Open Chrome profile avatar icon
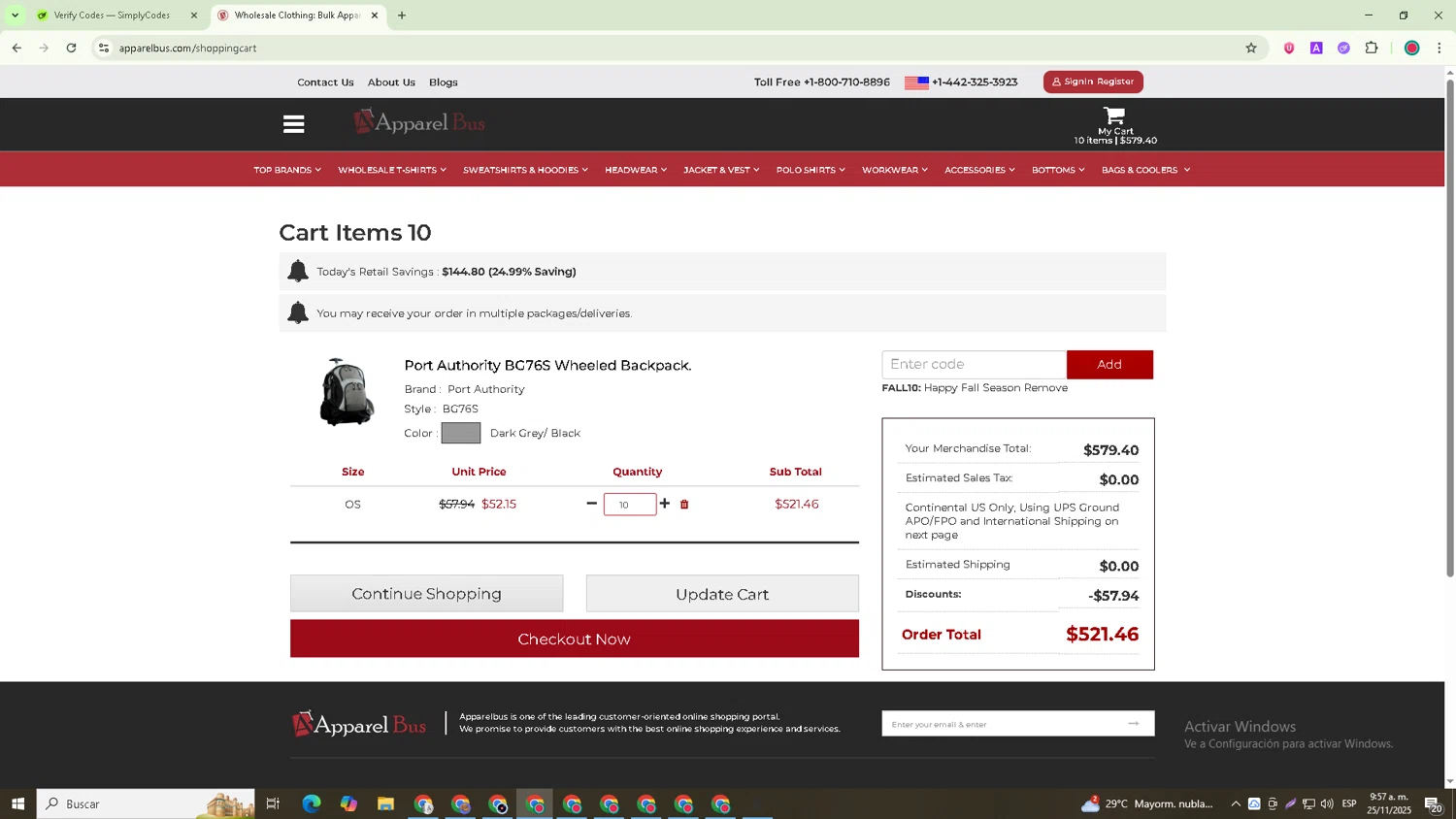This screenshot has height=819, width=1456. point(1412,48)
